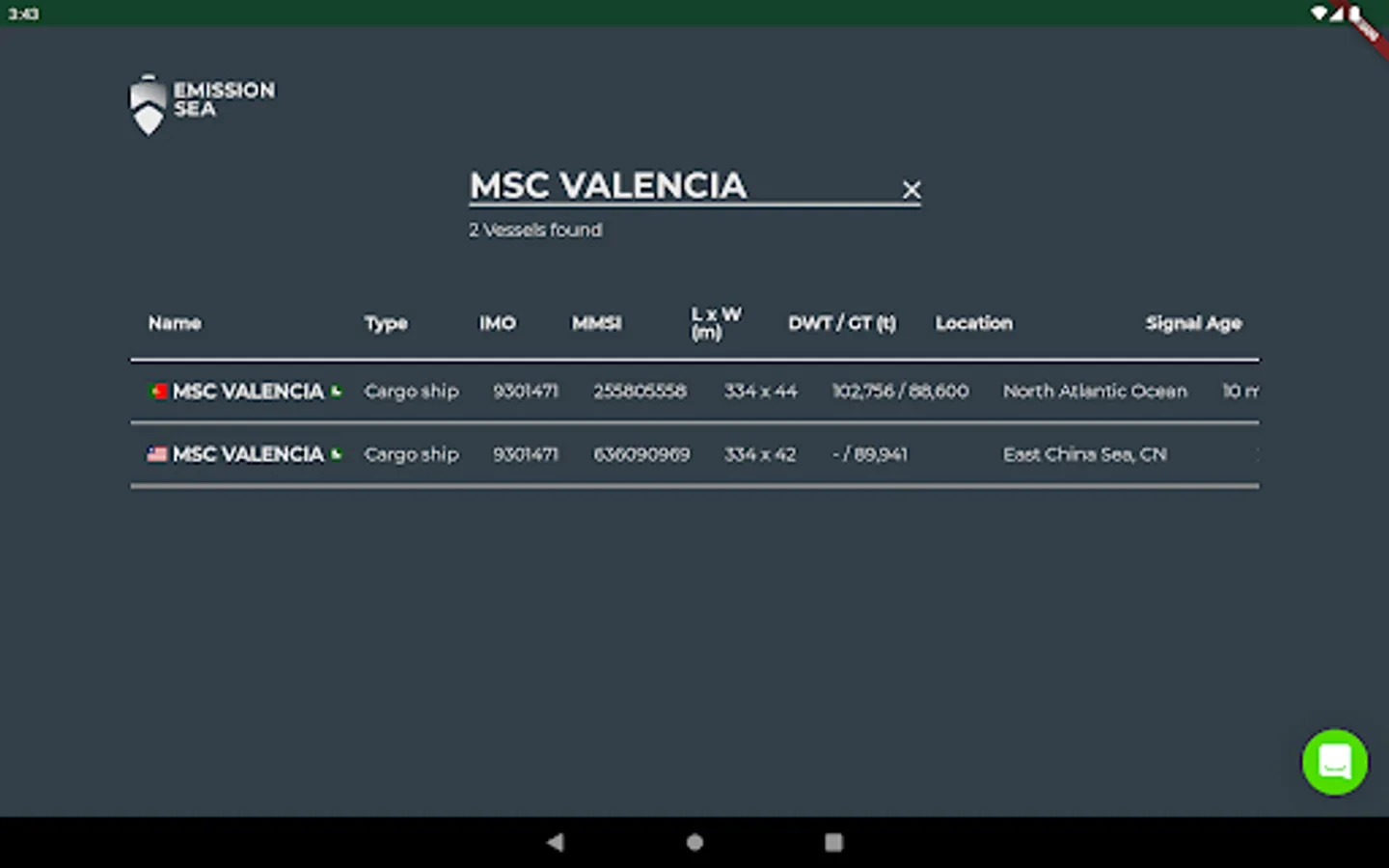Sort by the DWT / GT (t) header

pyautogui.click(x=842, y=323)
